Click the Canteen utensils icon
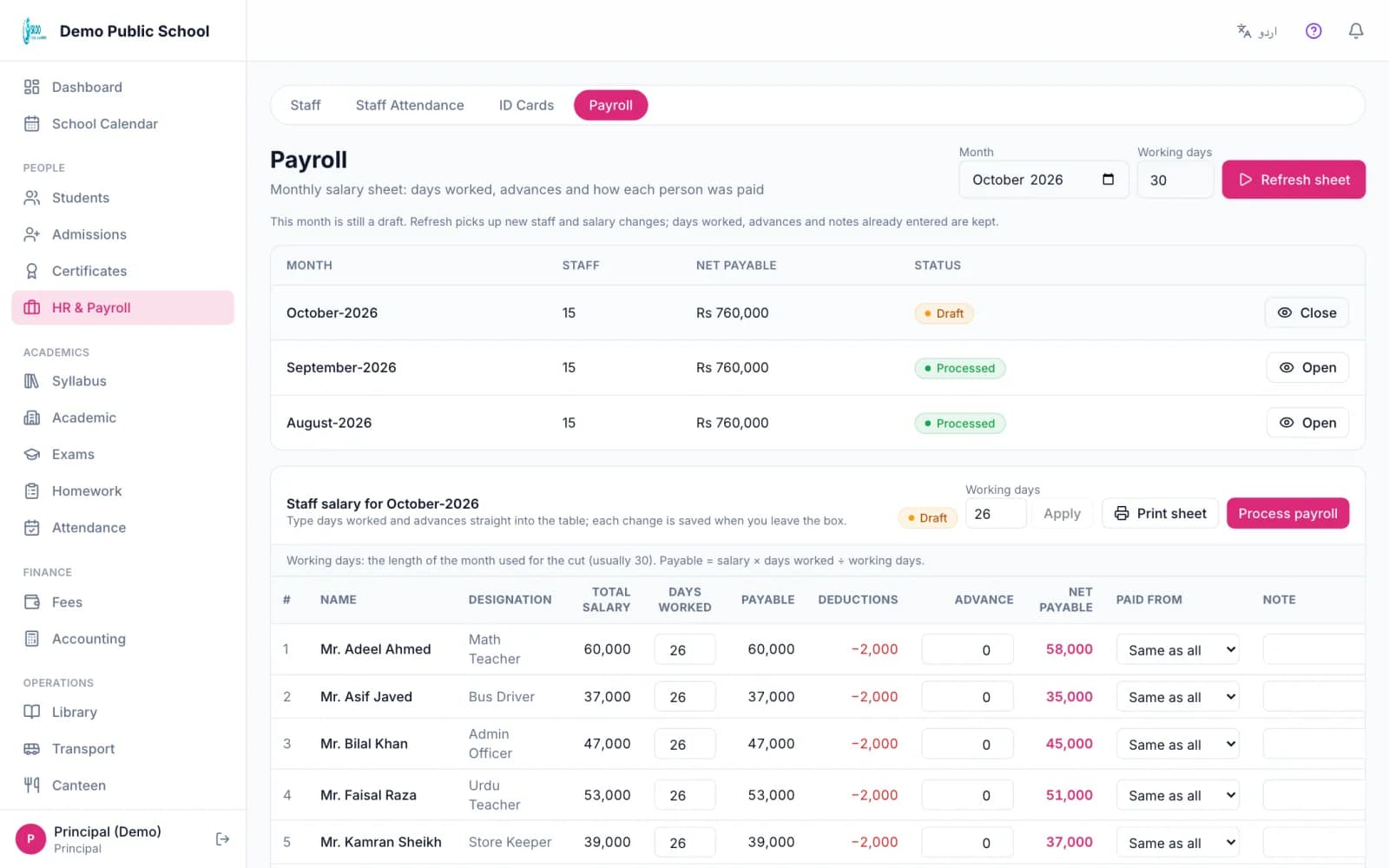Image resolution: width=1389 pixels, height=868 pixels. click(x=32, y=785)
